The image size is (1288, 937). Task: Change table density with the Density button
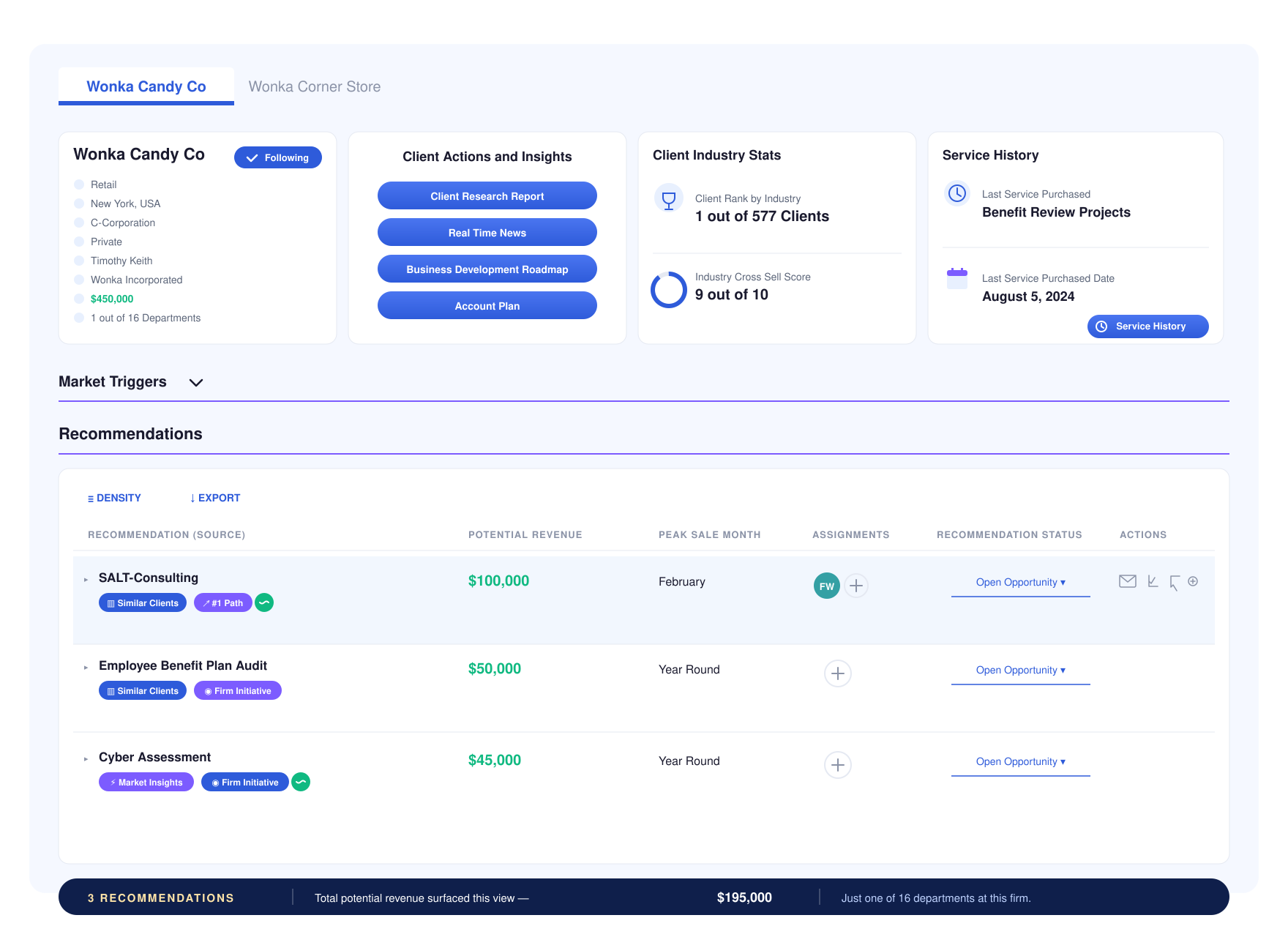(x=114, y=498)
